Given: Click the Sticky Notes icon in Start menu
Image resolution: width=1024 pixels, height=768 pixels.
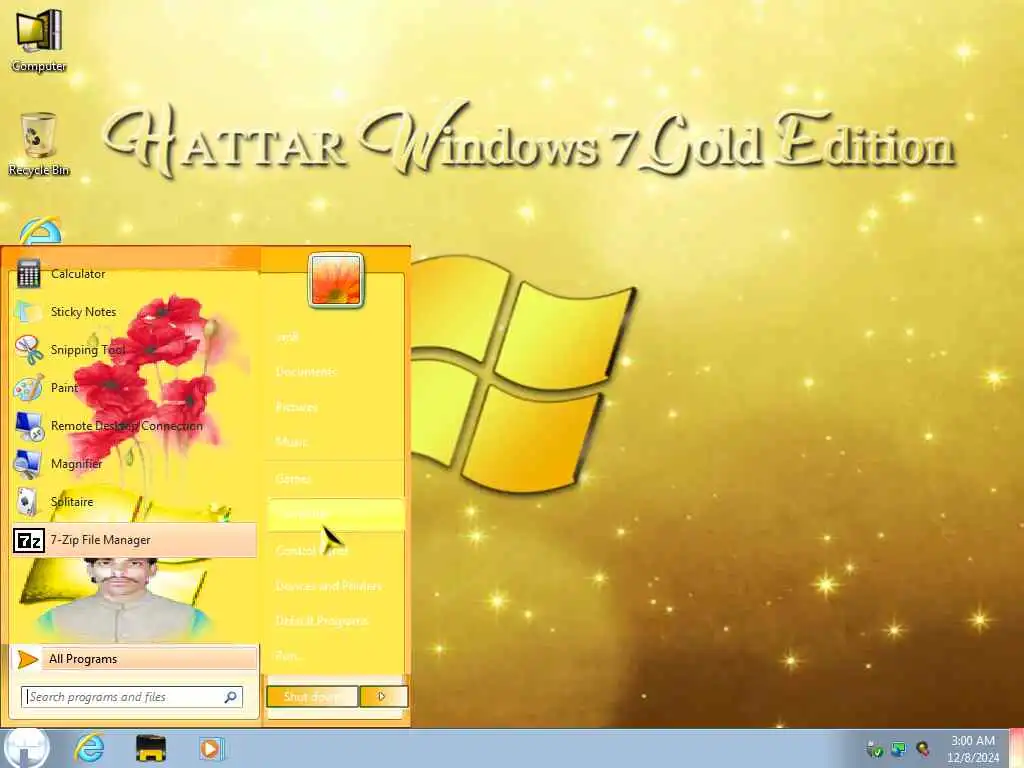Looking at the screenshot, I should pos(28,312).
